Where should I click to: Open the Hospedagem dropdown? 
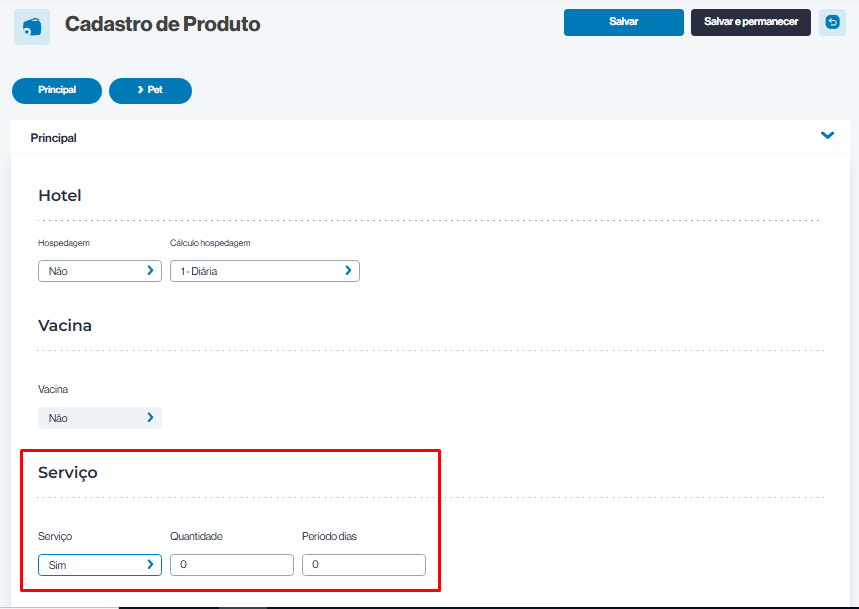click(x=100, y=271)
